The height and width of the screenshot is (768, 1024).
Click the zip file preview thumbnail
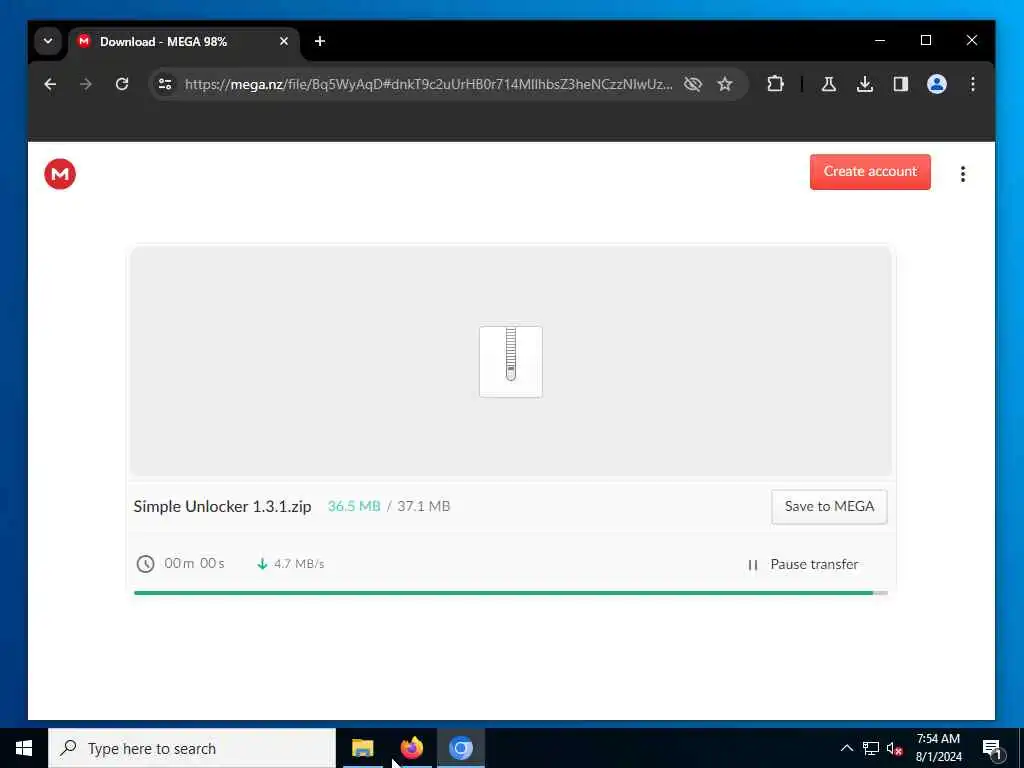[x=511, y=362]
